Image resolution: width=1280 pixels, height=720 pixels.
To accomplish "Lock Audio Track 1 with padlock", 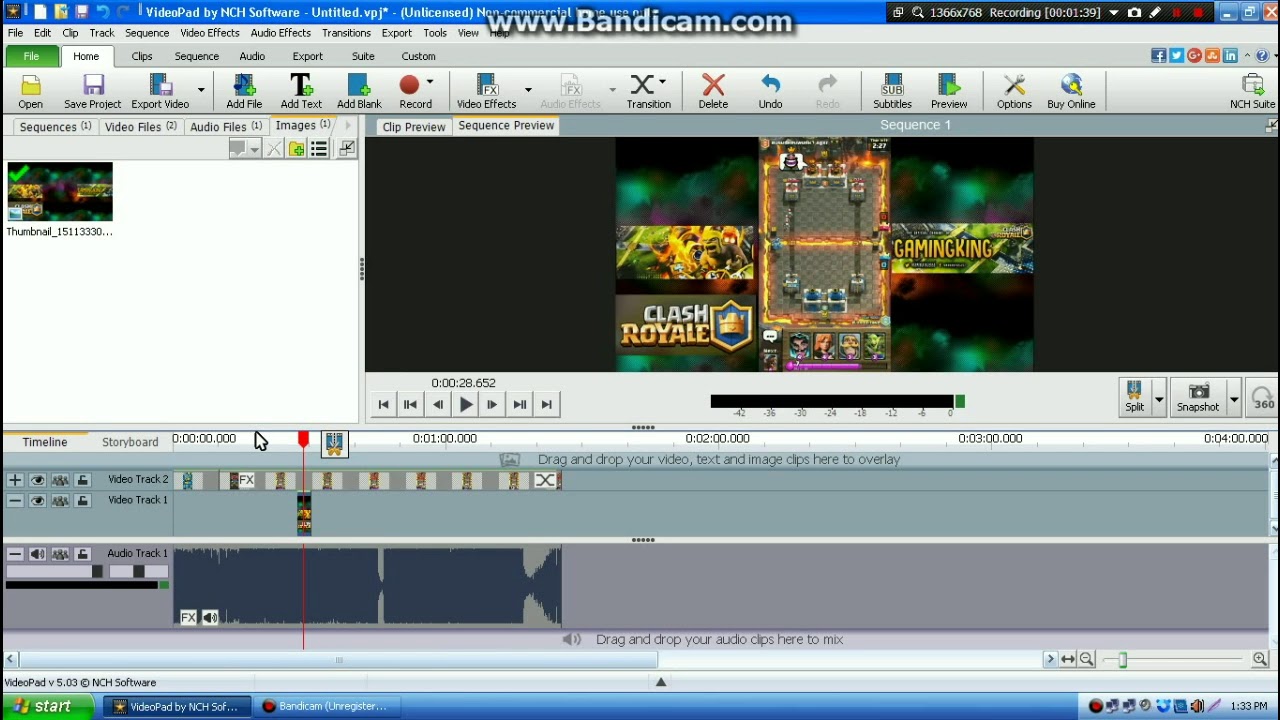I will (x=83, y=553).
